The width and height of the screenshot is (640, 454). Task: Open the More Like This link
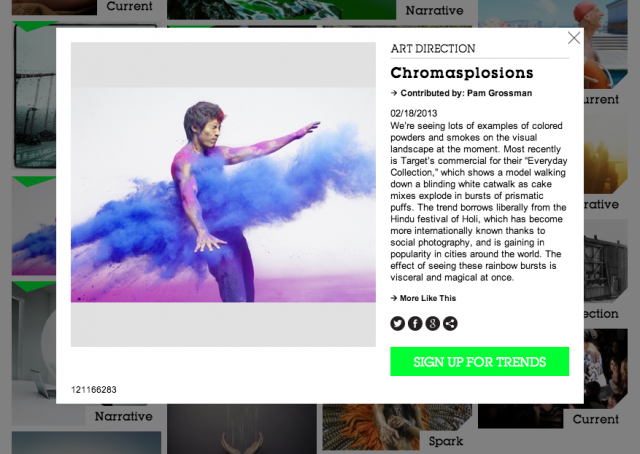click(x=427, y=298)
